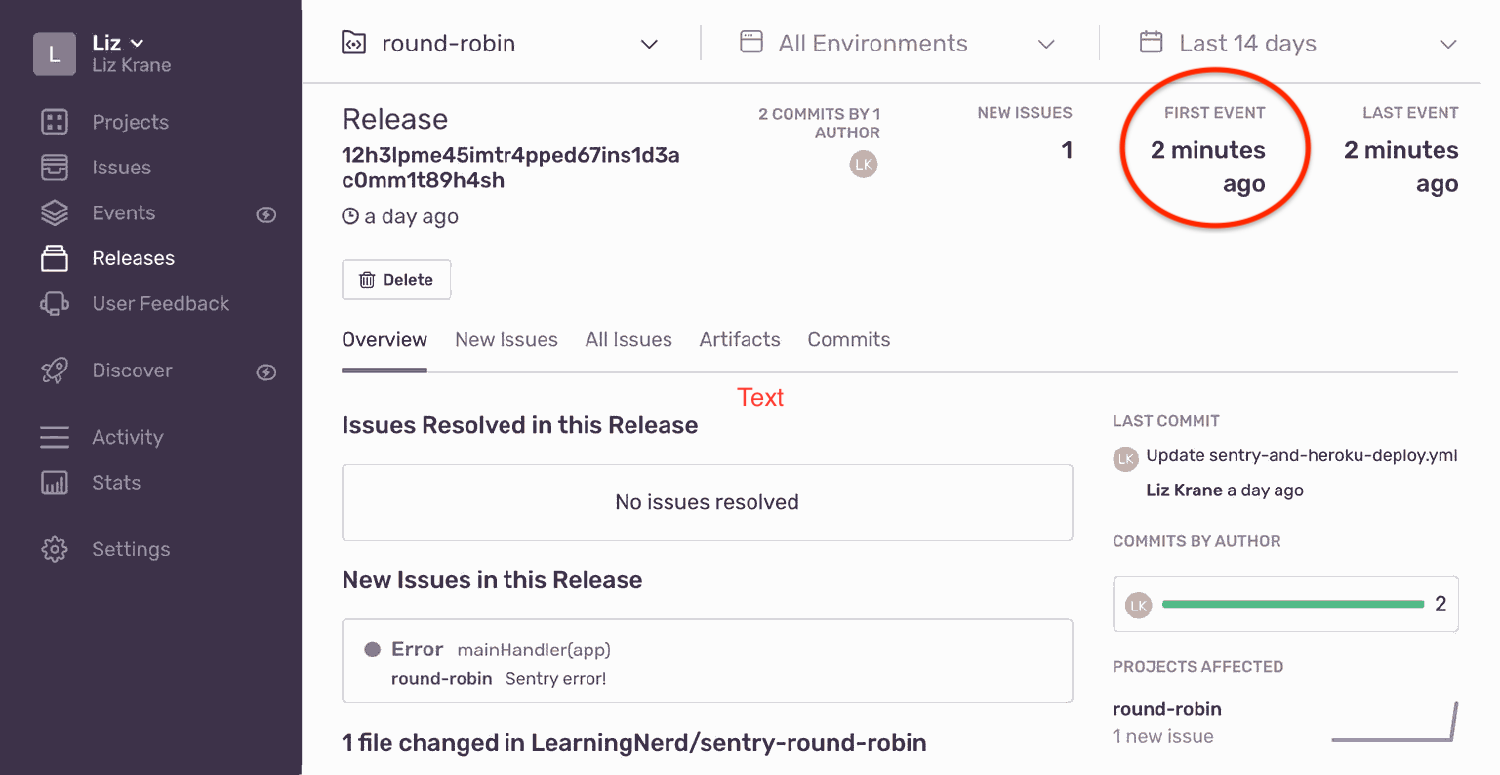The width and height of the screenshot is (1500, 775).
Task: Go to Stats in the sidebar
Action: coord(116,482)
